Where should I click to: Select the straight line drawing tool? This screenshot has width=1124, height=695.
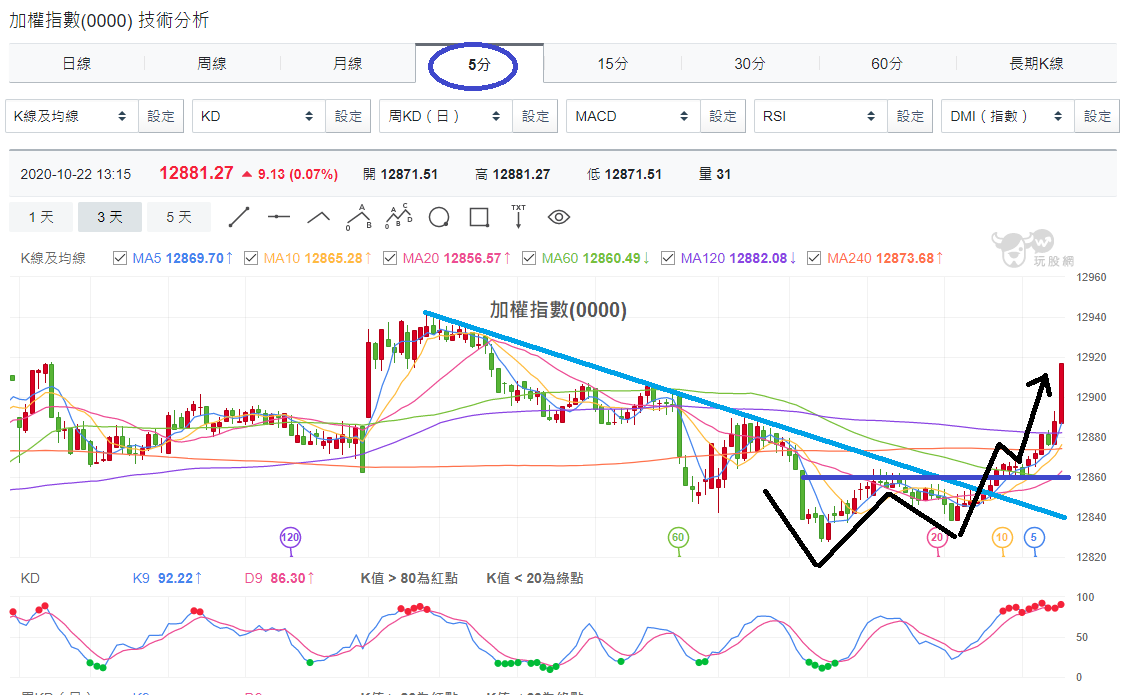[x=239, y=217]
